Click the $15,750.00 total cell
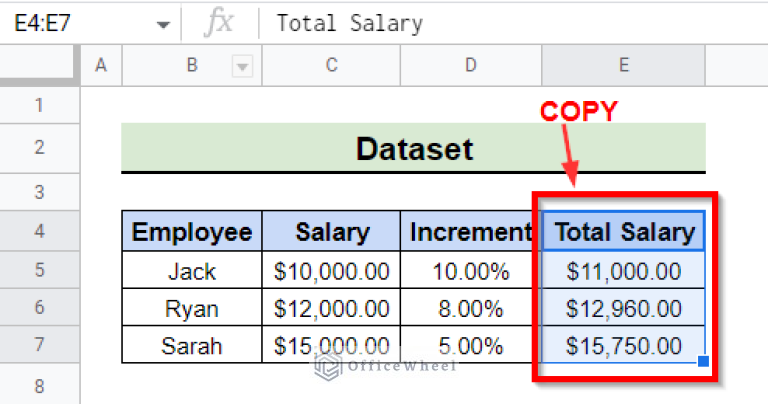Image resolution: width=768 pixels, height=404 pixels. click(624, 345)
